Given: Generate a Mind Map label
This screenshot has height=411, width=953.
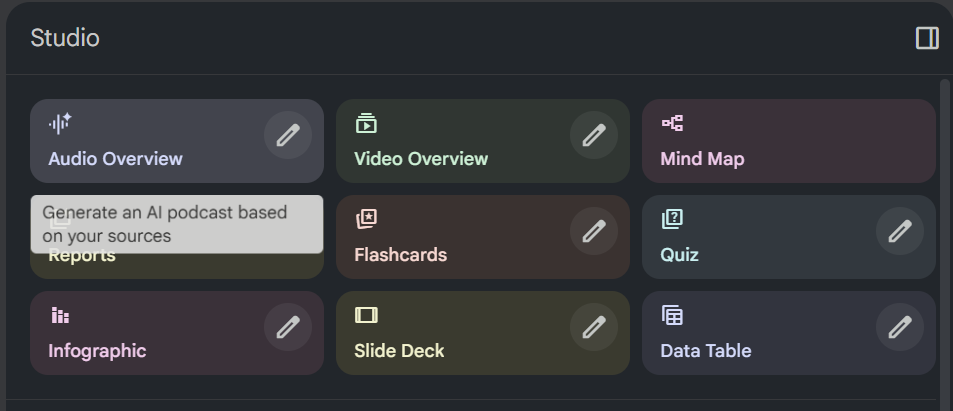Looking at the screenshot, I should [x=702, y=159].
